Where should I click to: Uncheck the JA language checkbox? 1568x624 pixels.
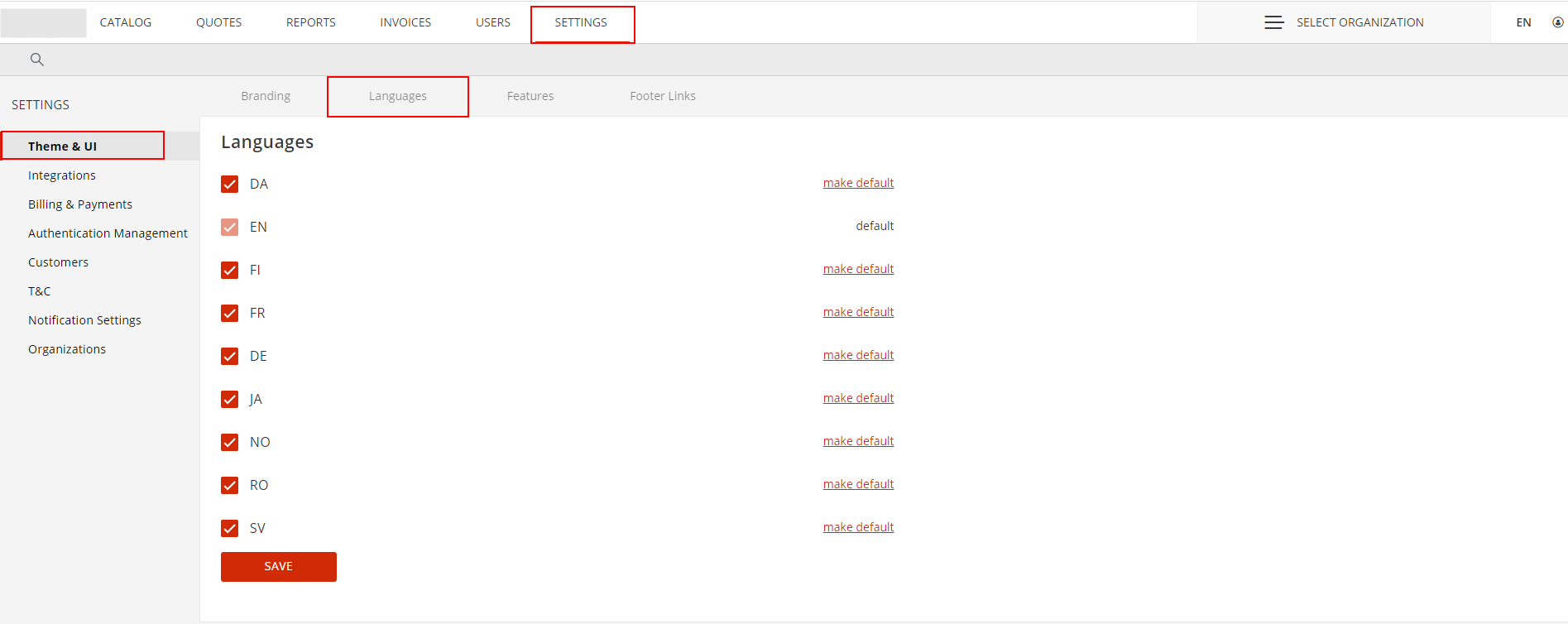[230, 399]
